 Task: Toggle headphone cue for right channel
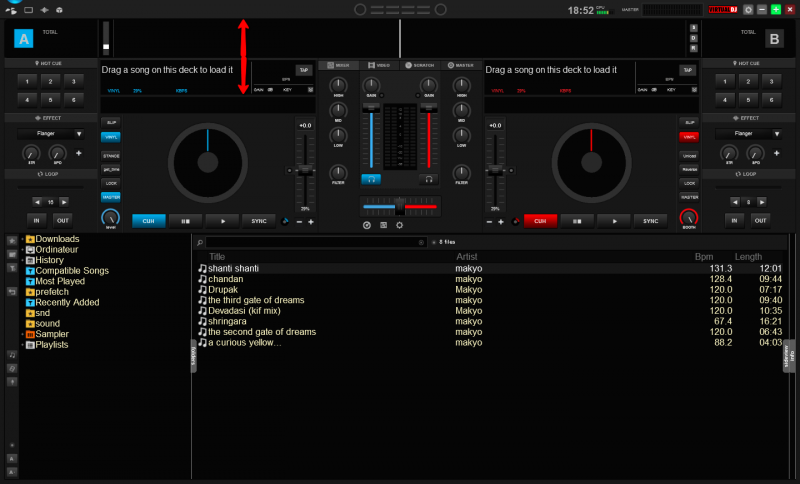(x=429, y=179)
